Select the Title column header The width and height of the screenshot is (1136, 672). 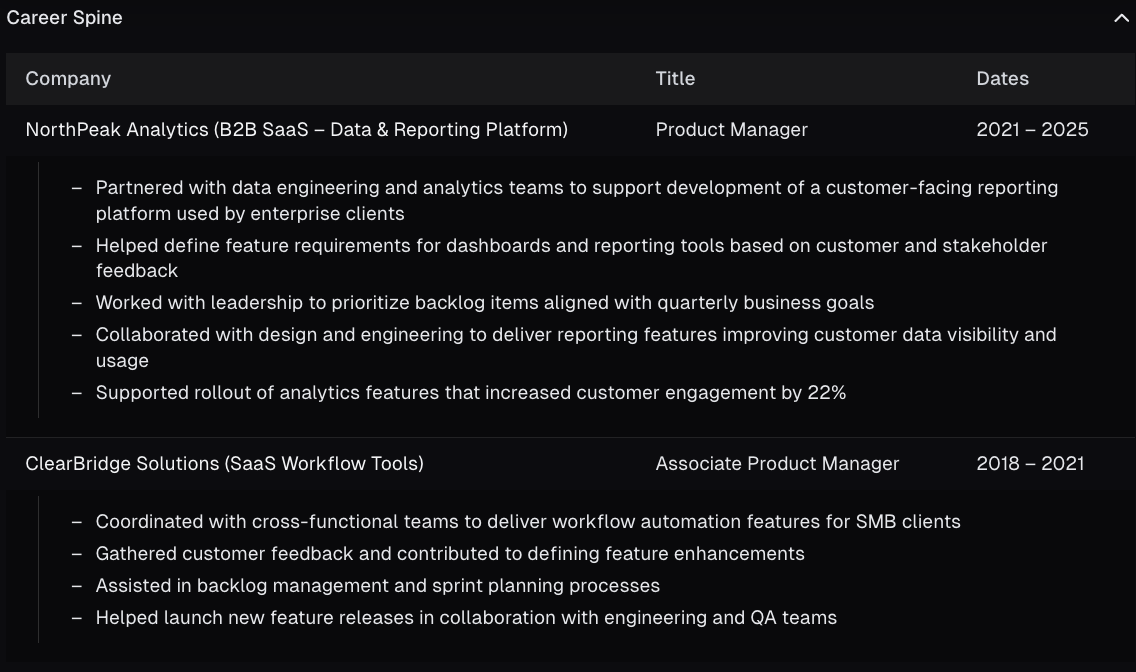[x=674, y=78]
